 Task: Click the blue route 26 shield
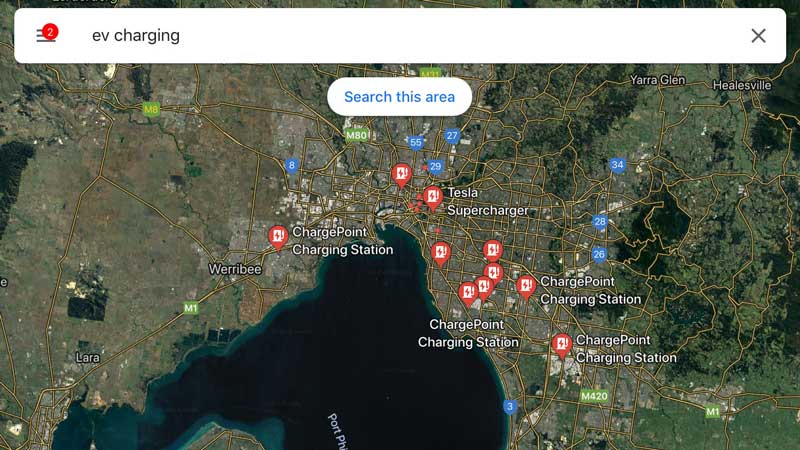[599, 254]
